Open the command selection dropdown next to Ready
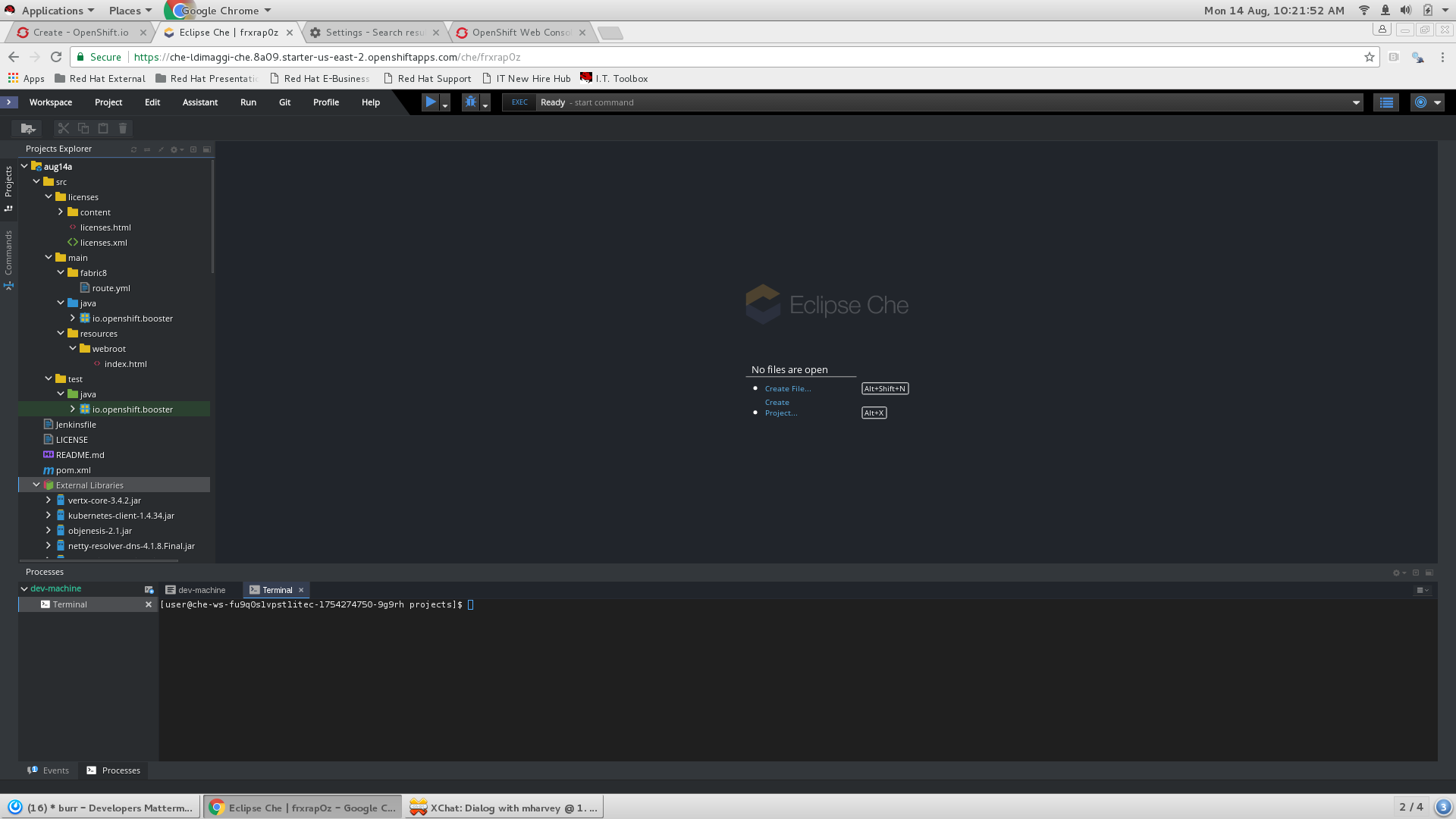1456x819 pixels. [1355, 102]
